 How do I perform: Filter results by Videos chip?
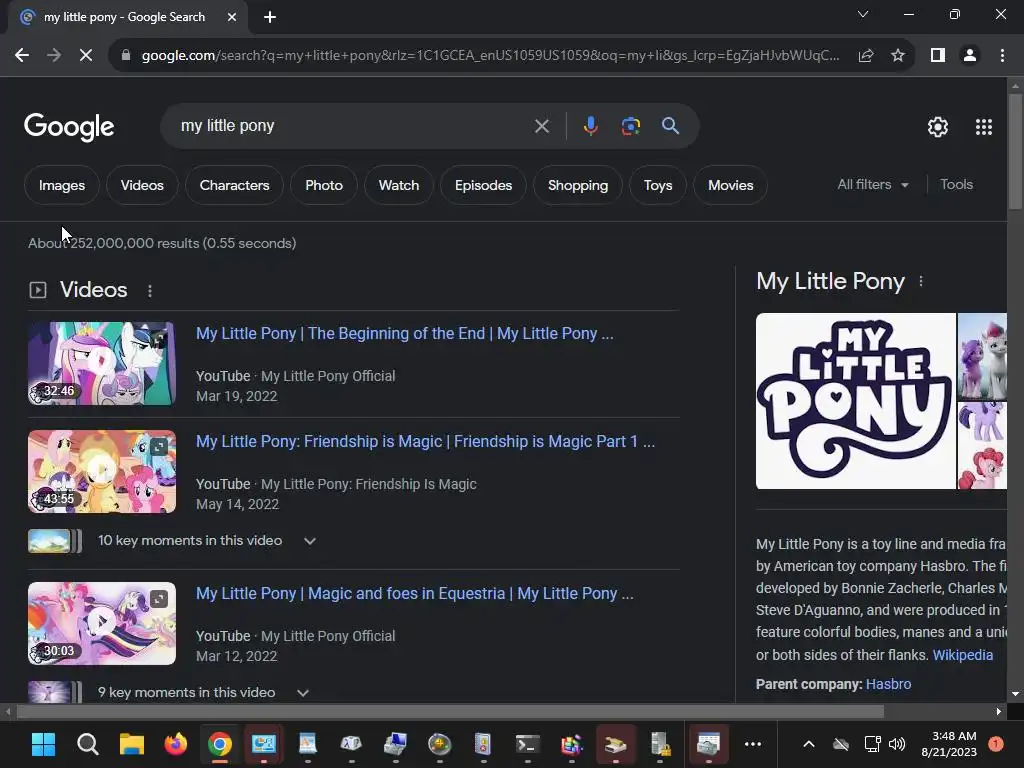click(x=142, y=185)
